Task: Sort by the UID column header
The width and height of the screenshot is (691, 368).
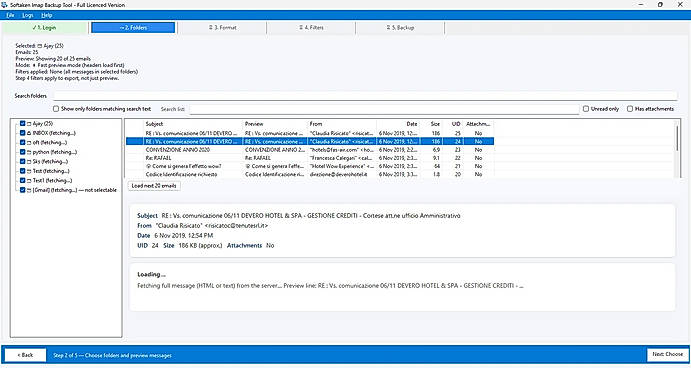Action: [x=453, y=124]
